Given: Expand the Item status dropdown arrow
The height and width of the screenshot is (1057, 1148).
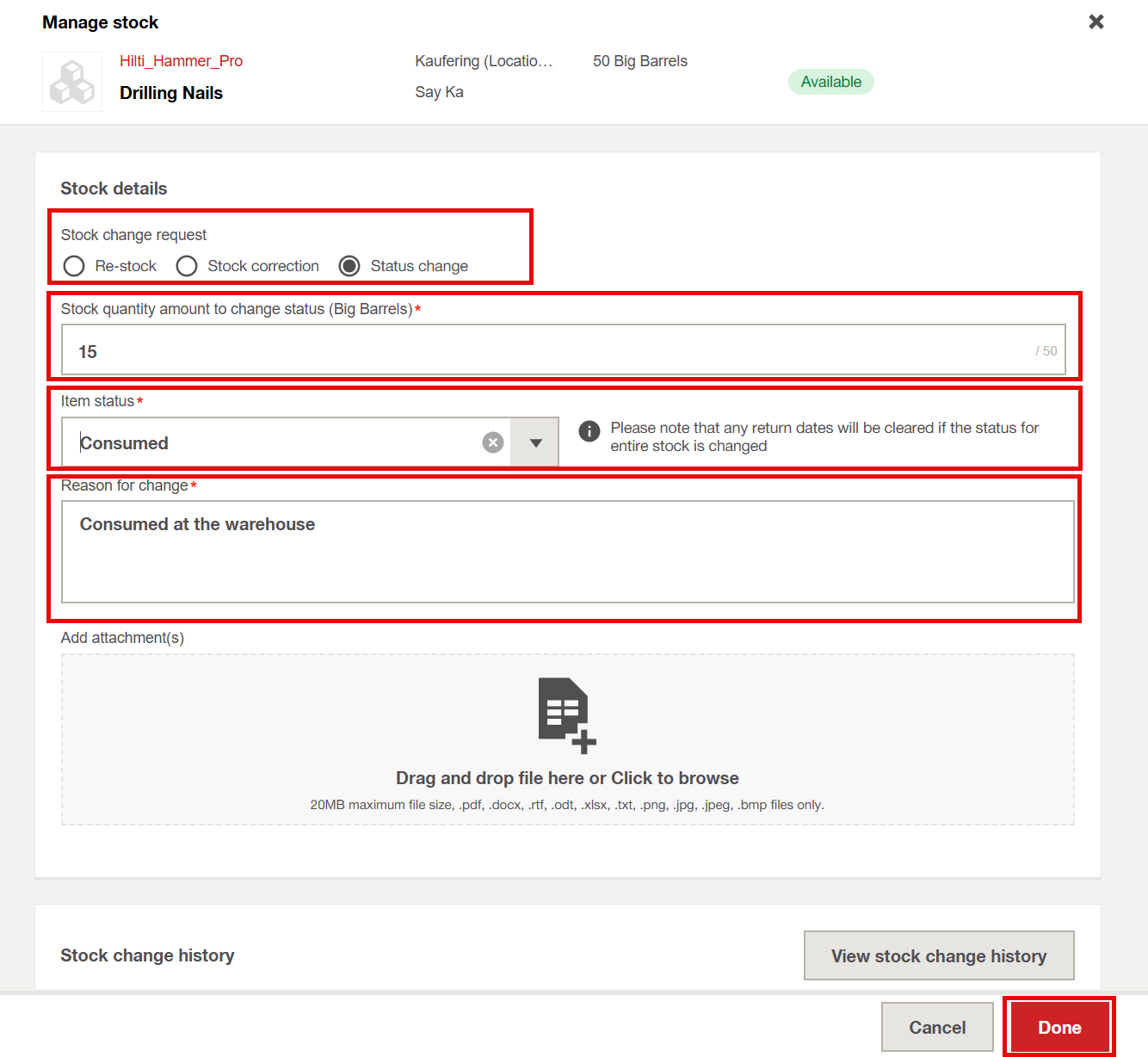Looking at the screenshot, I should click(x=535, y=442).
